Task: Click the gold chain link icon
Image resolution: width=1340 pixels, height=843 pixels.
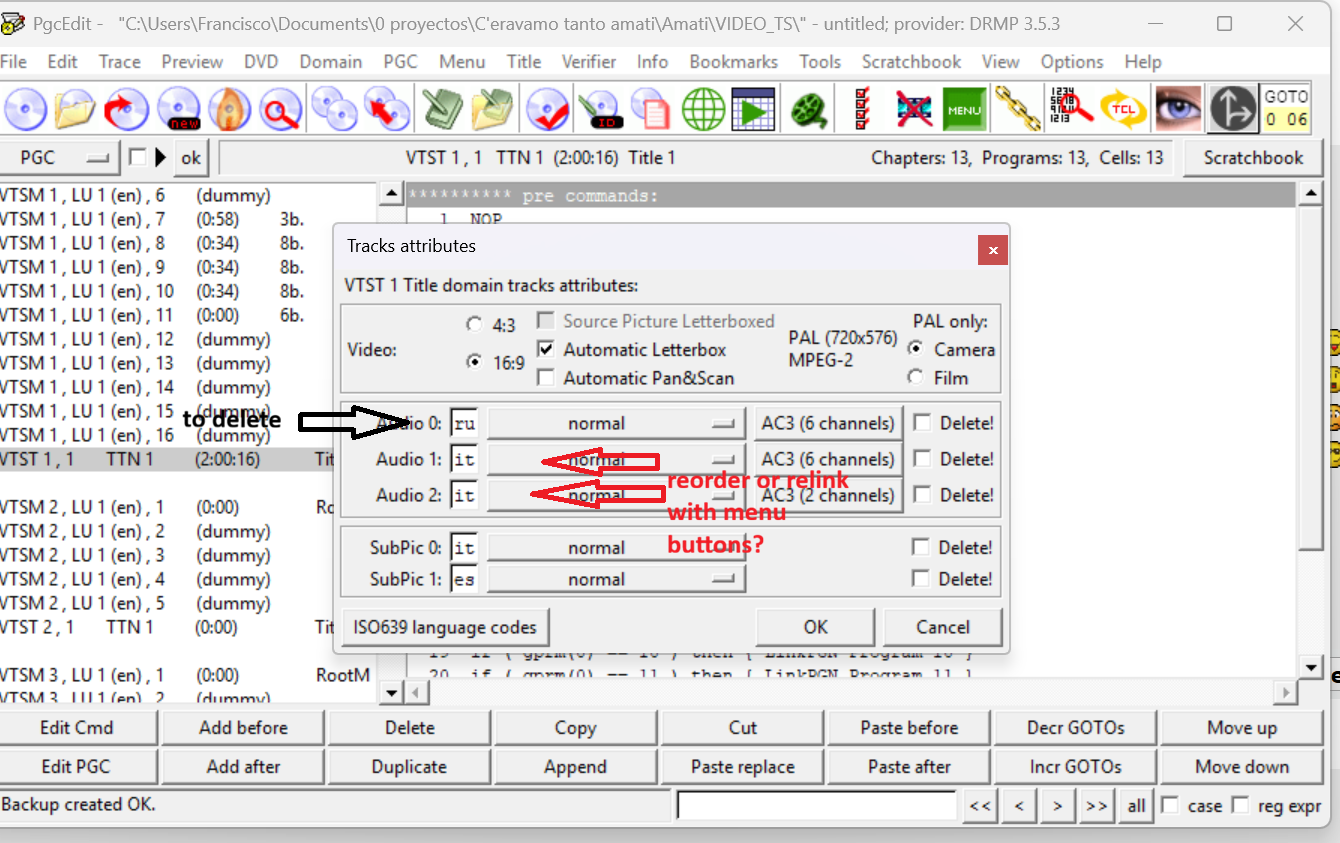Action: click(1017, 109)
